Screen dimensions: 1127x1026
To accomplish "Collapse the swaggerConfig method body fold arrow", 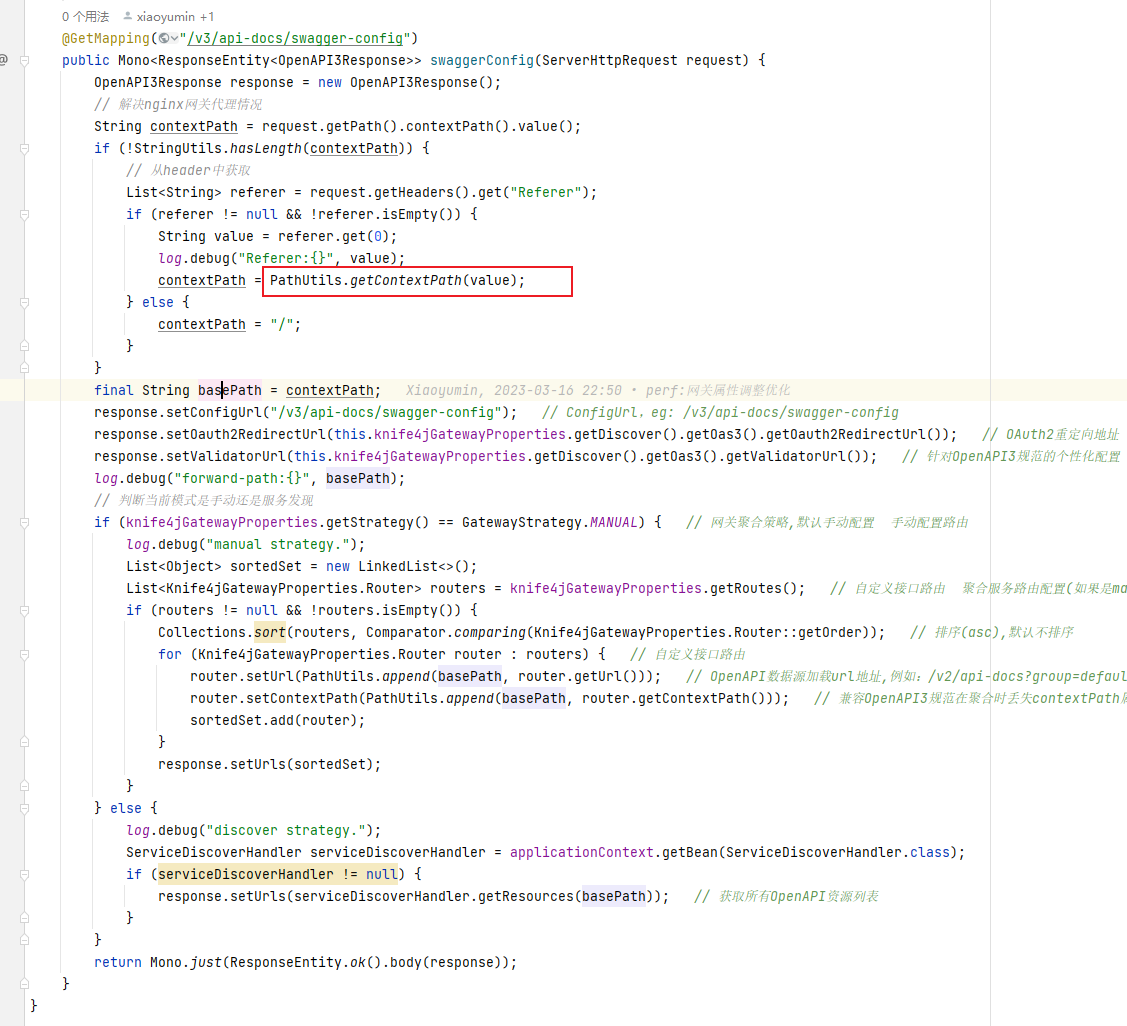I will click(22, 60).
